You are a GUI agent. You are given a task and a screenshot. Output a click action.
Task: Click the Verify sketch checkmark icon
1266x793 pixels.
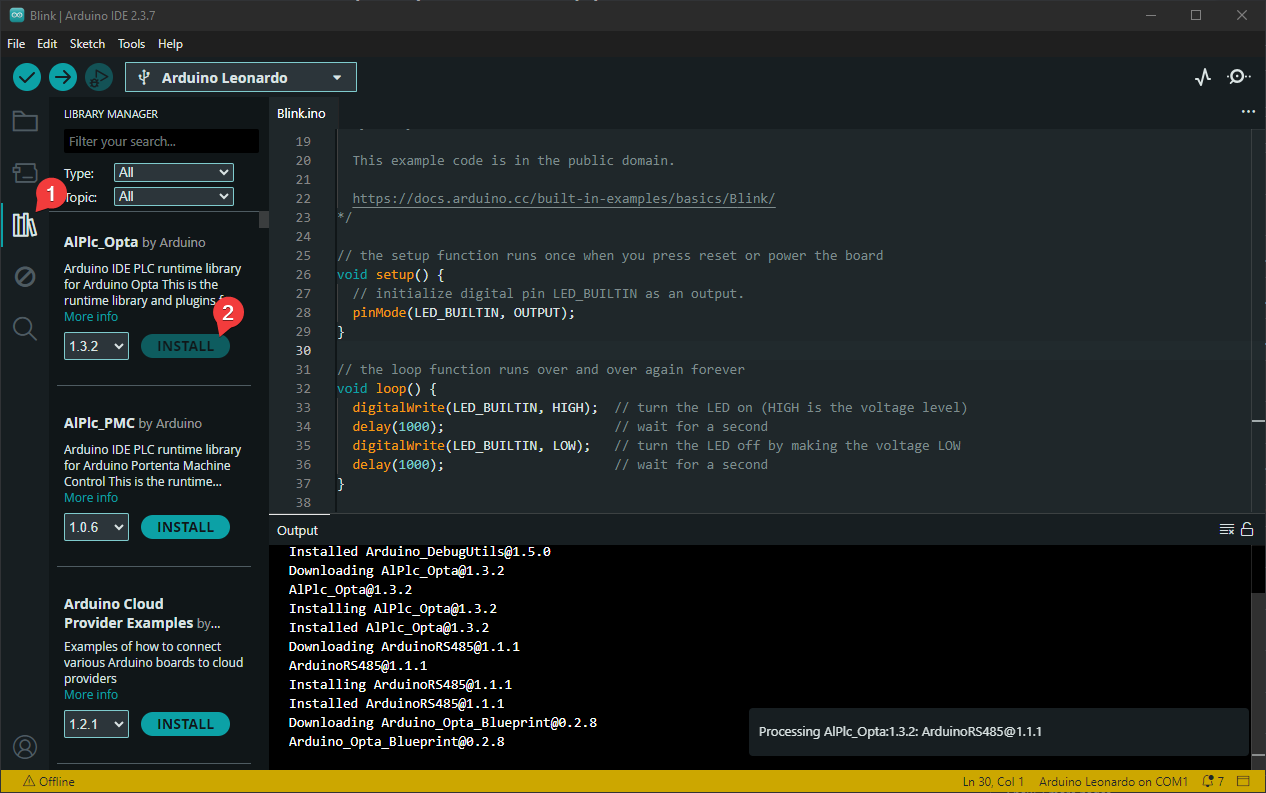point(27,77)
